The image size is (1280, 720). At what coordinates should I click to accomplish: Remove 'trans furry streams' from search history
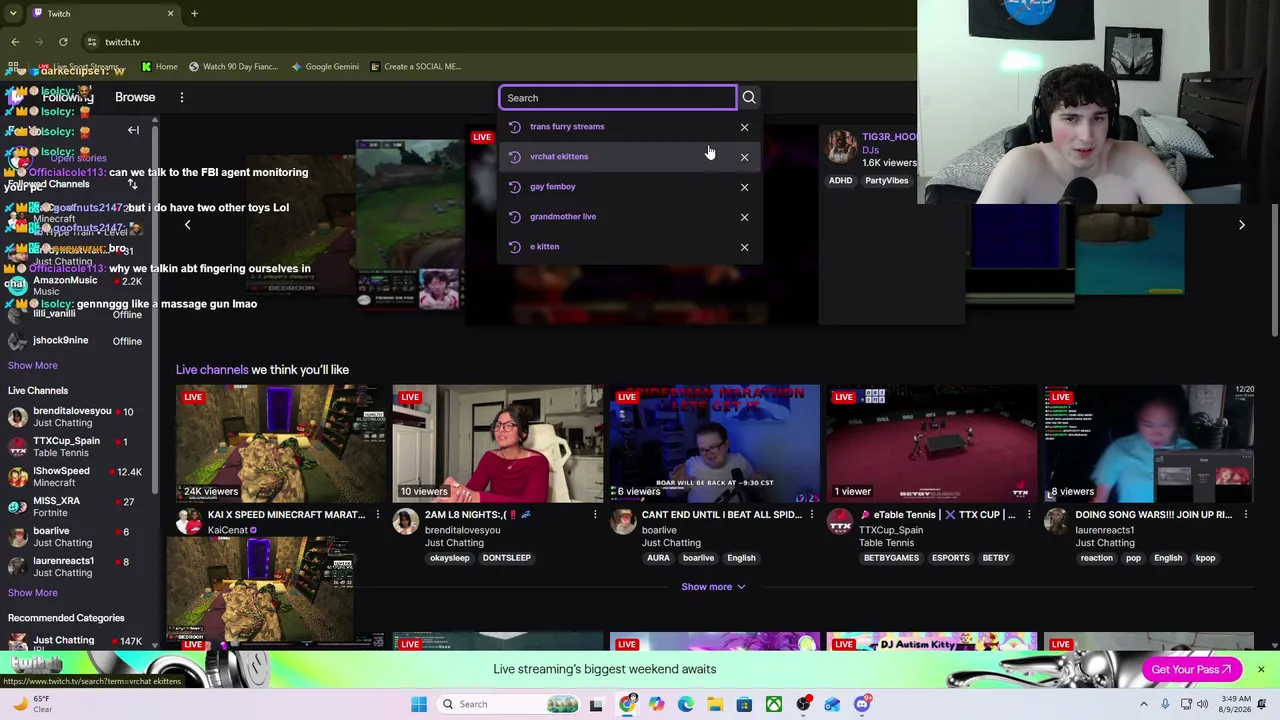744,127
